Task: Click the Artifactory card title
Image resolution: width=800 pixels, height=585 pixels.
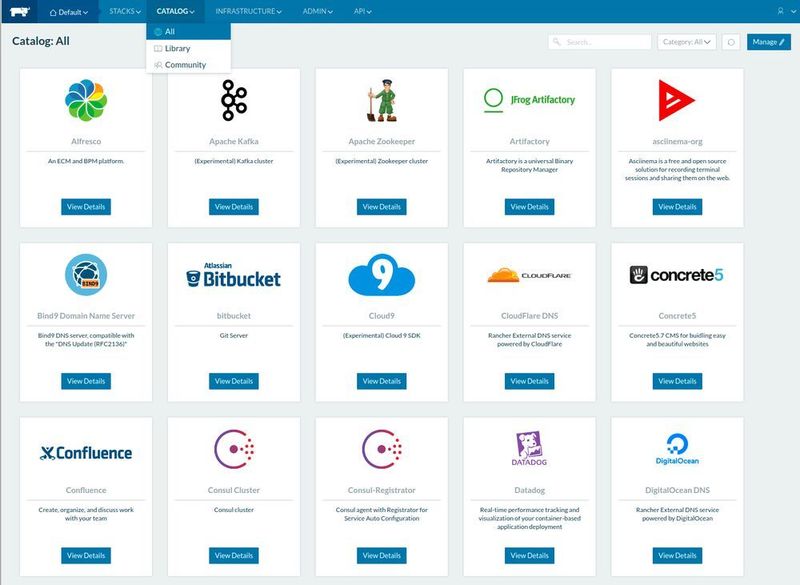Action: [x=529, y=141]
